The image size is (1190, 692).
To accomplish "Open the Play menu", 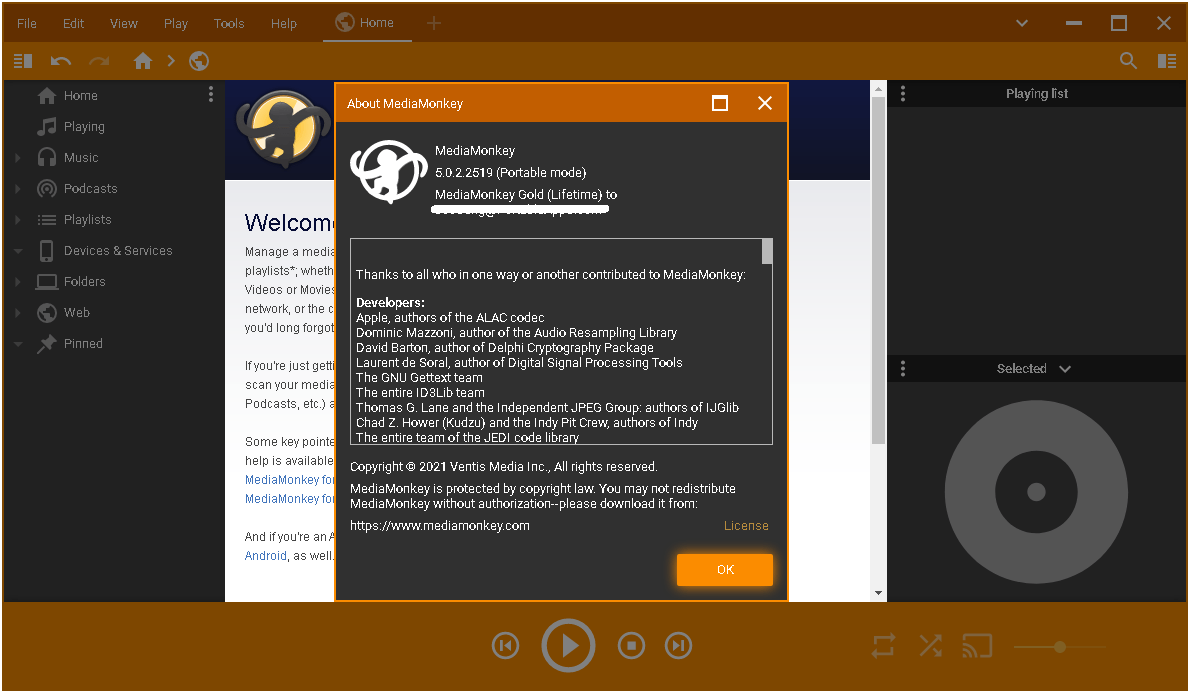I will pyautogui.click(x=175, y=24).
